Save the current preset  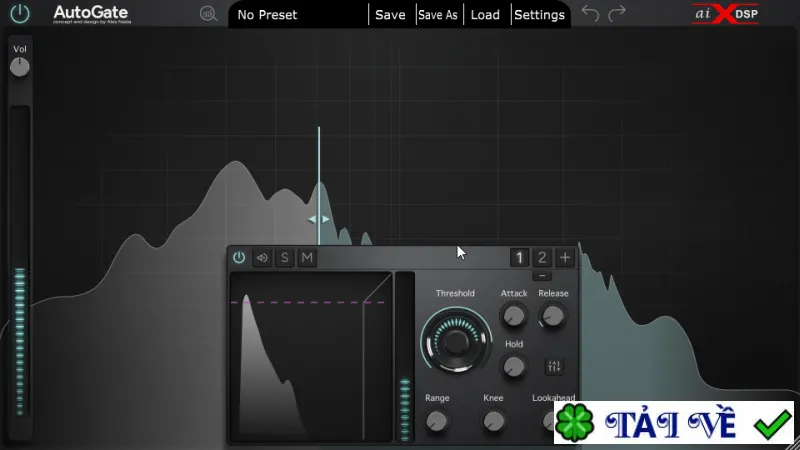pyautogui.click(x=390, y=15)
